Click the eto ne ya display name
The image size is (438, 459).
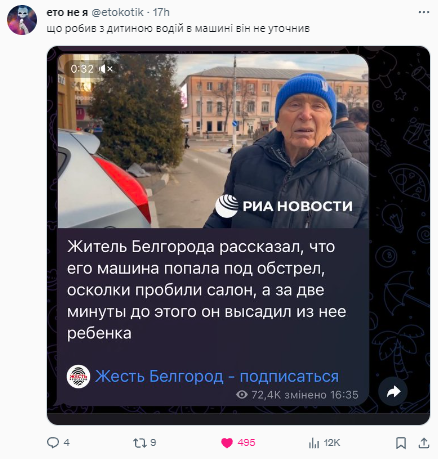click(x=67, y=12)
